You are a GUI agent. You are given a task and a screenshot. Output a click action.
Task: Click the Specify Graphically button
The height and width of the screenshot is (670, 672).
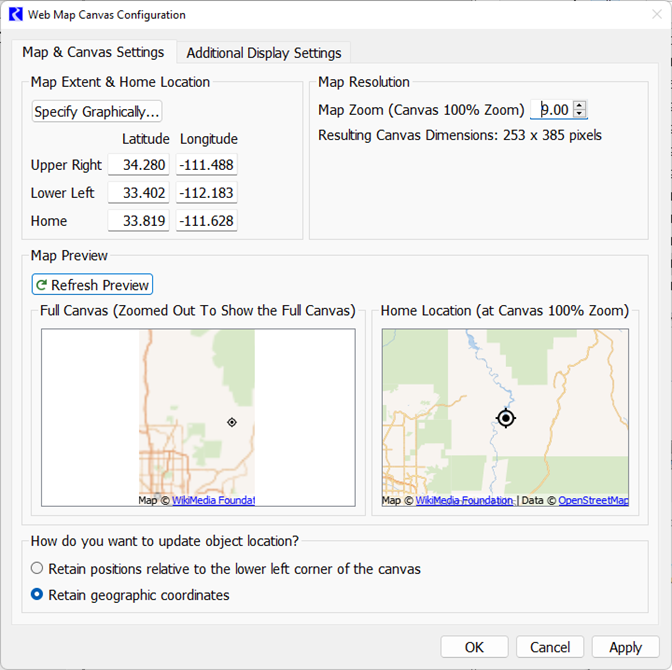pyautogui.click(x=97, y=111)
